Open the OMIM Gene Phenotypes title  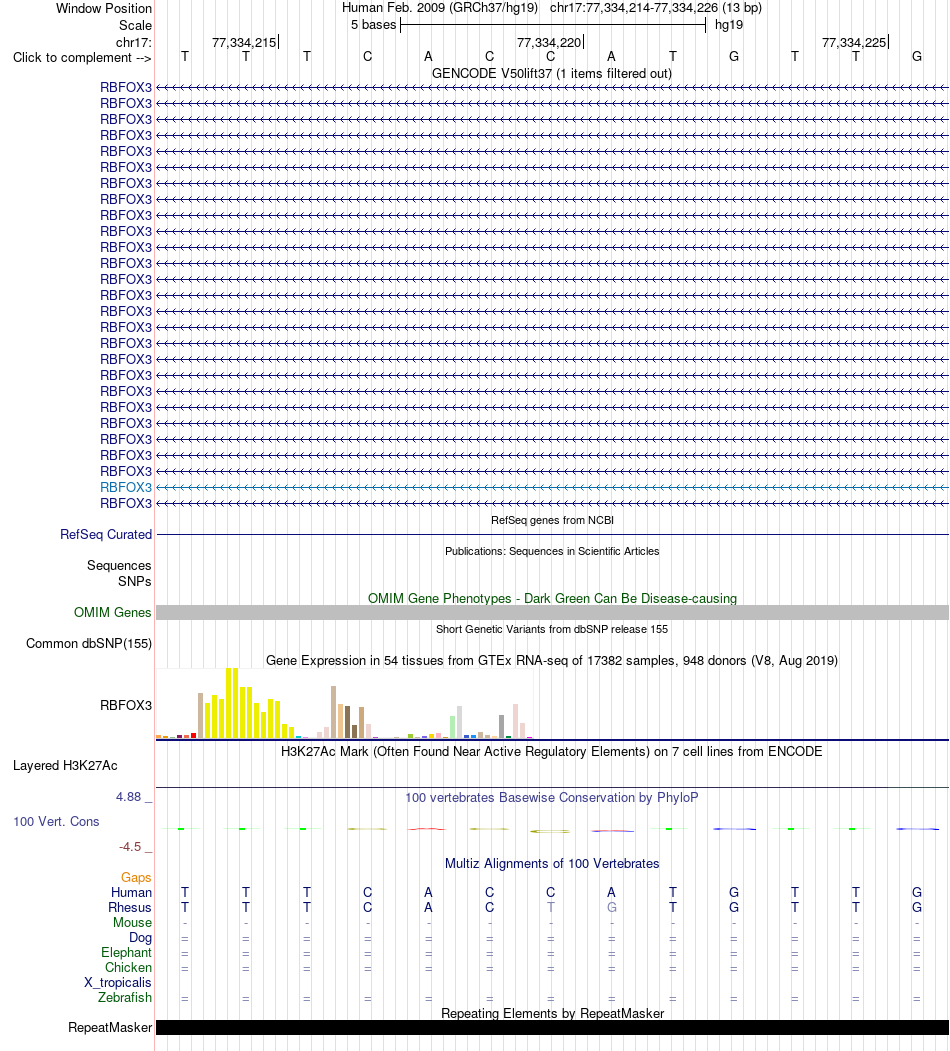tap(552, 598)
